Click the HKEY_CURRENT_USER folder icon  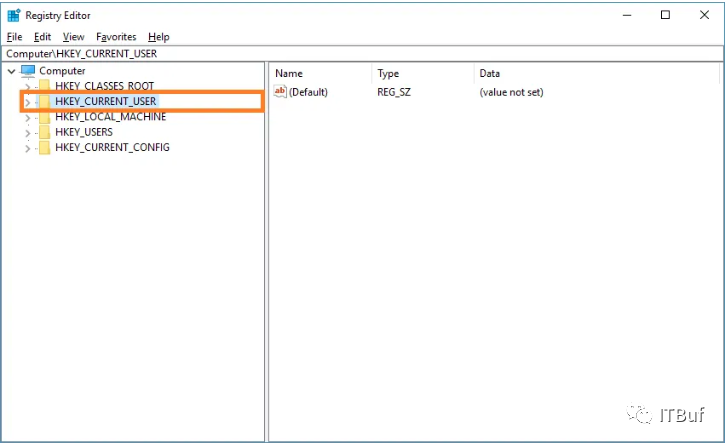[45, 101]
